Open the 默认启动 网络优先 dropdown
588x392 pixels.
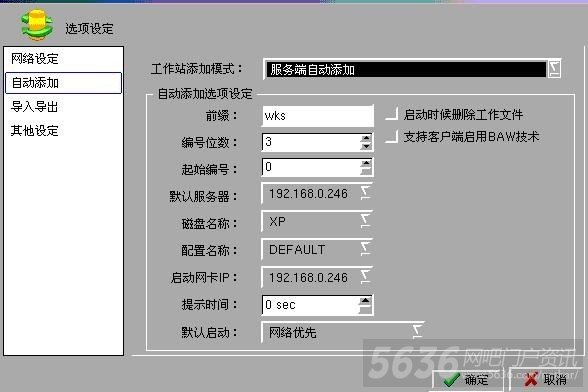[417, 332]
